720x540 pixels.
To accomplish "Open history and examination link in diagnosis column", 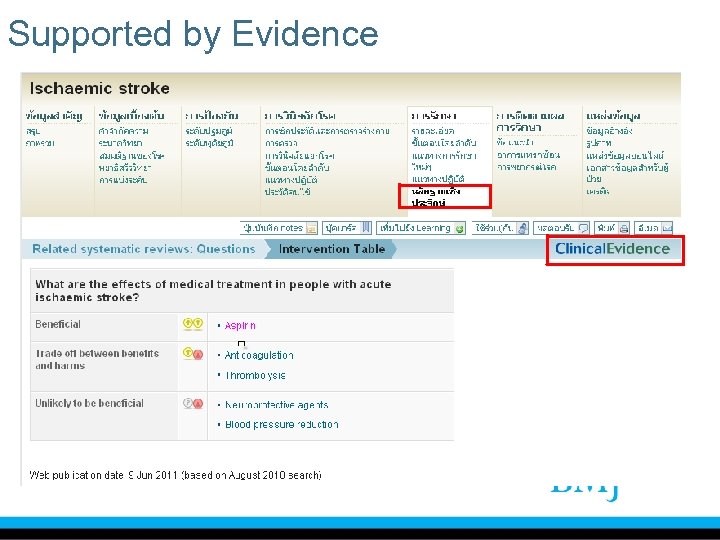I will pos(327,131).
